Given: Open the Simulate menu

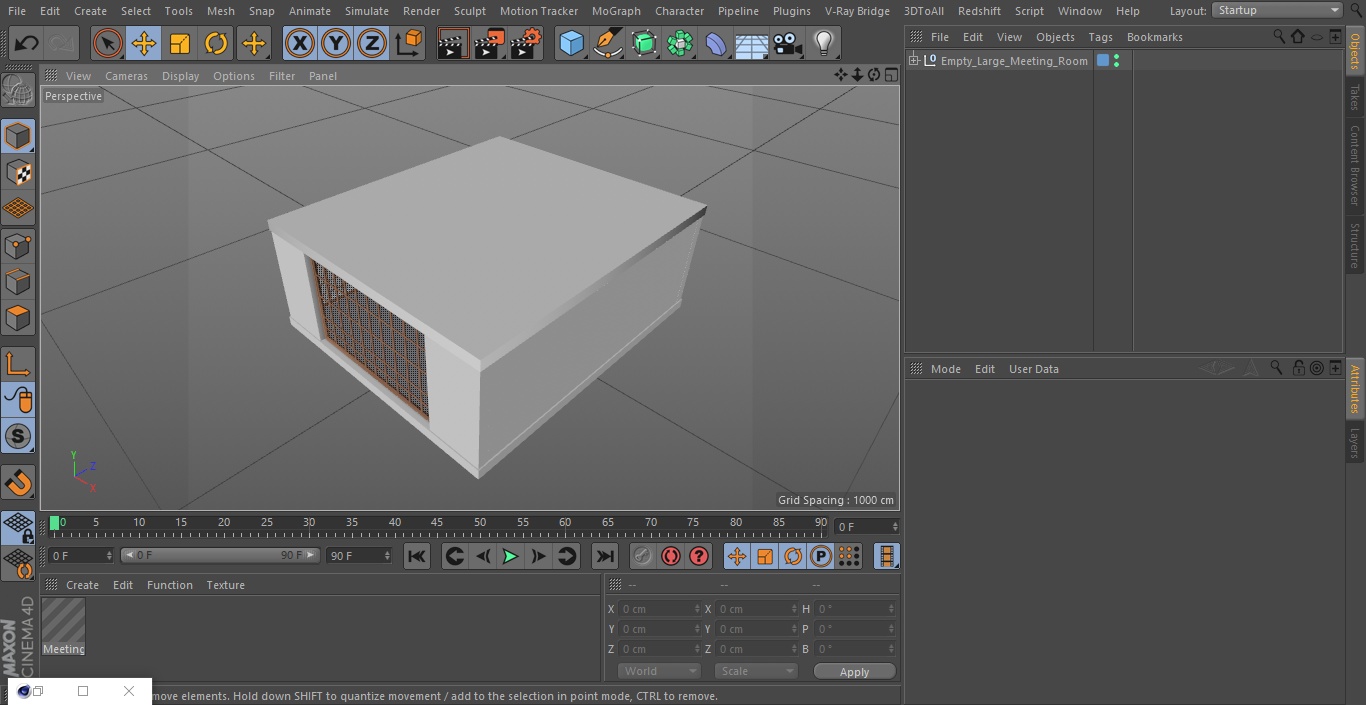Looking at the screenshot, I should pos(367,11).
